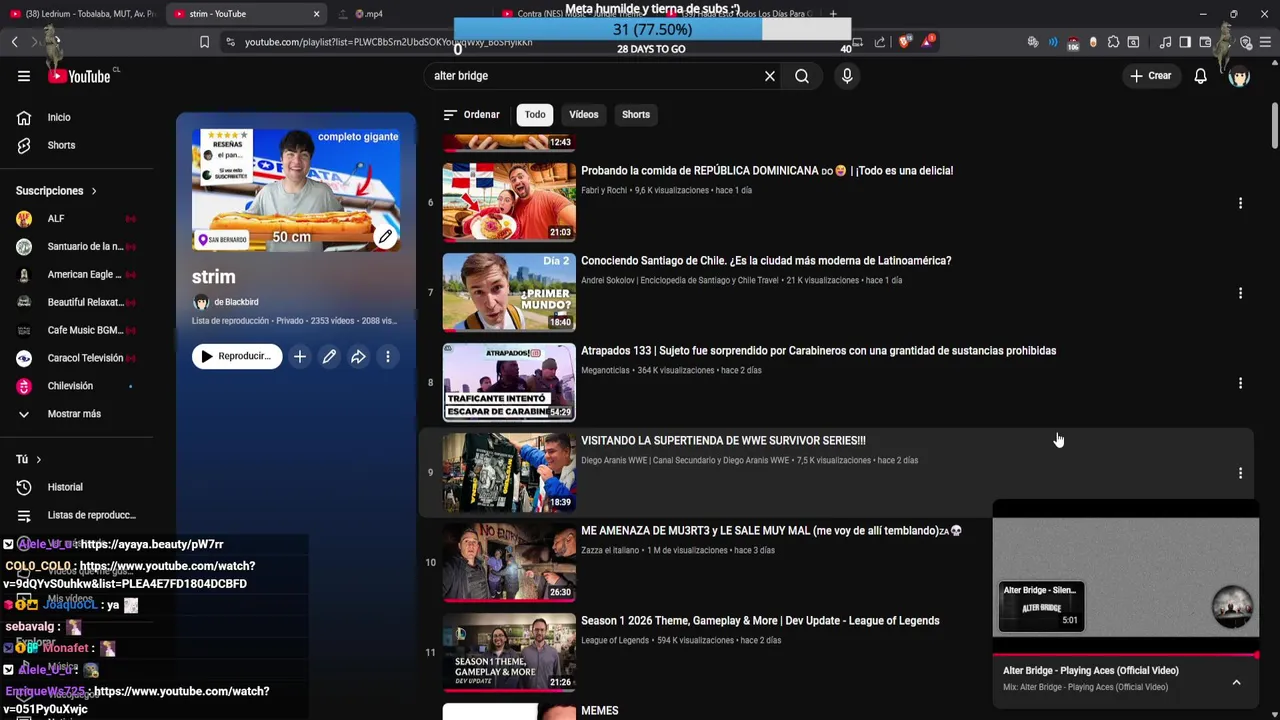Image resolution: width=1280 pixels, height=720 pixels.
Task: Open ALF channel subscription
Action: pos(77,219)
